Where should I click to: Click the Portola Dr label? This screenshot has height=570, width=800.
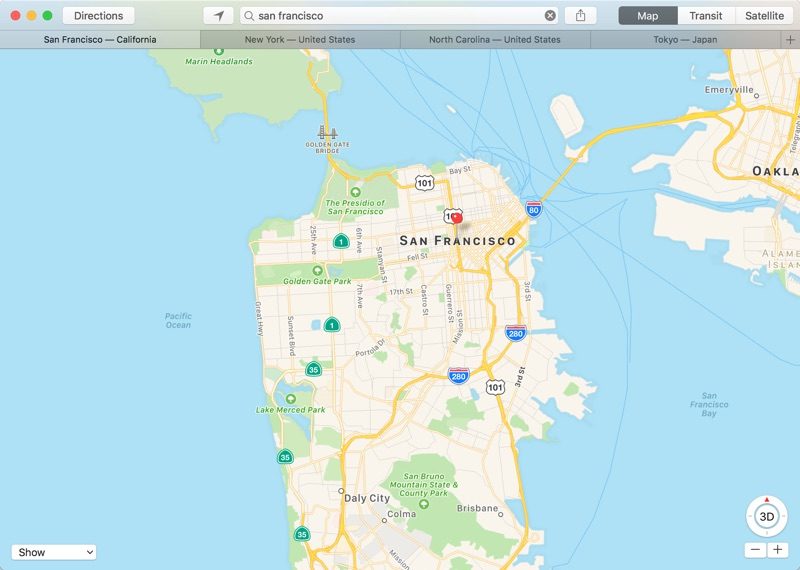point(370,346)
